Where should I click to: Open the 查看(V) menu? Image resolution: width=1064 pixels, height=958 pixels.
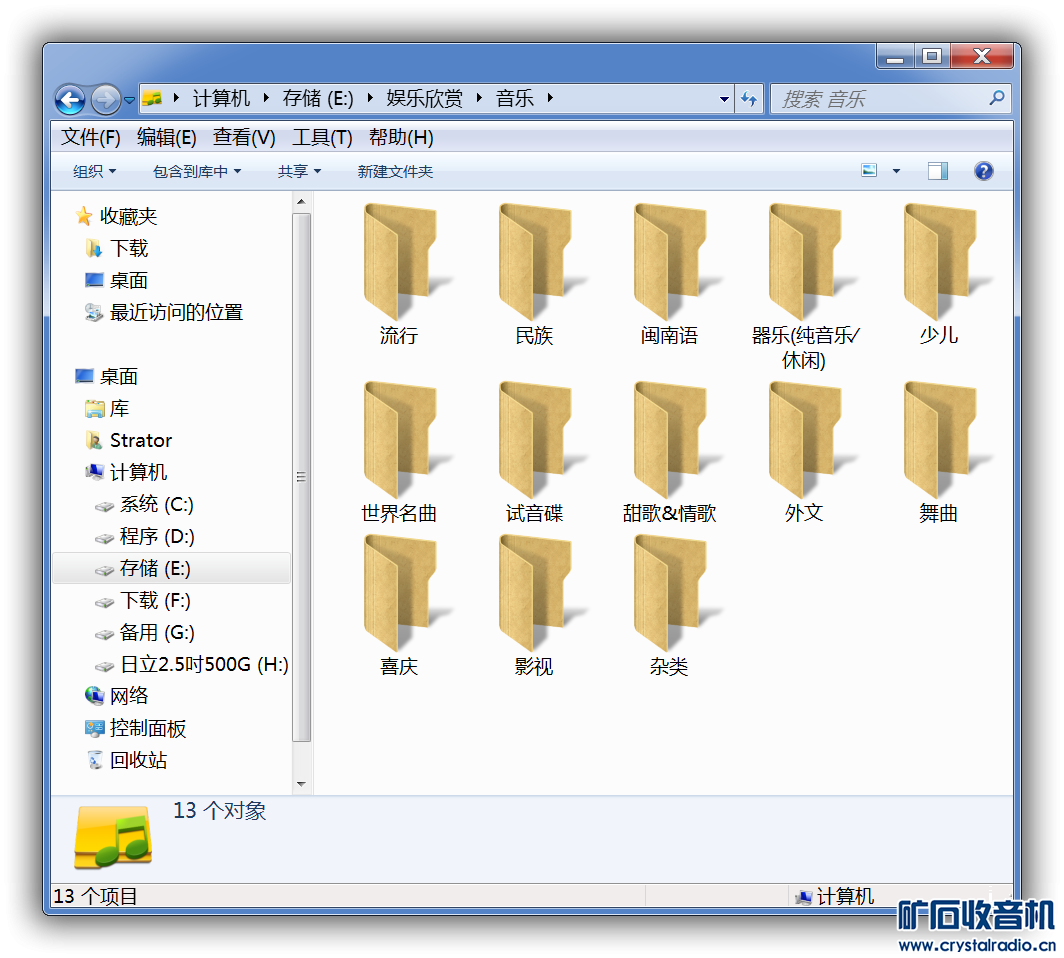pos(244,138)
